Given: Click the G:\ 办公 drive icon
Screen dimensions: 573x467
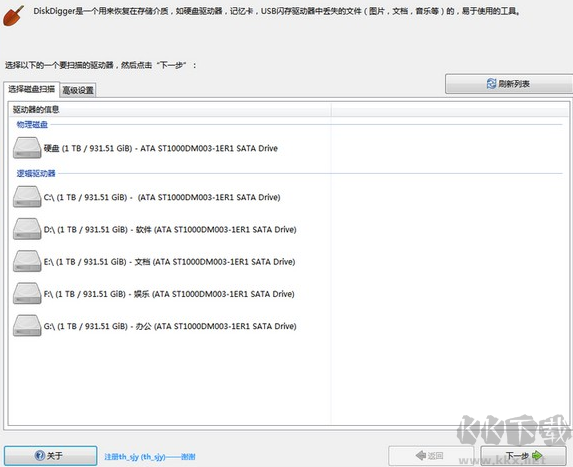Looking at the screenshot, I should (x=27, y=326).
